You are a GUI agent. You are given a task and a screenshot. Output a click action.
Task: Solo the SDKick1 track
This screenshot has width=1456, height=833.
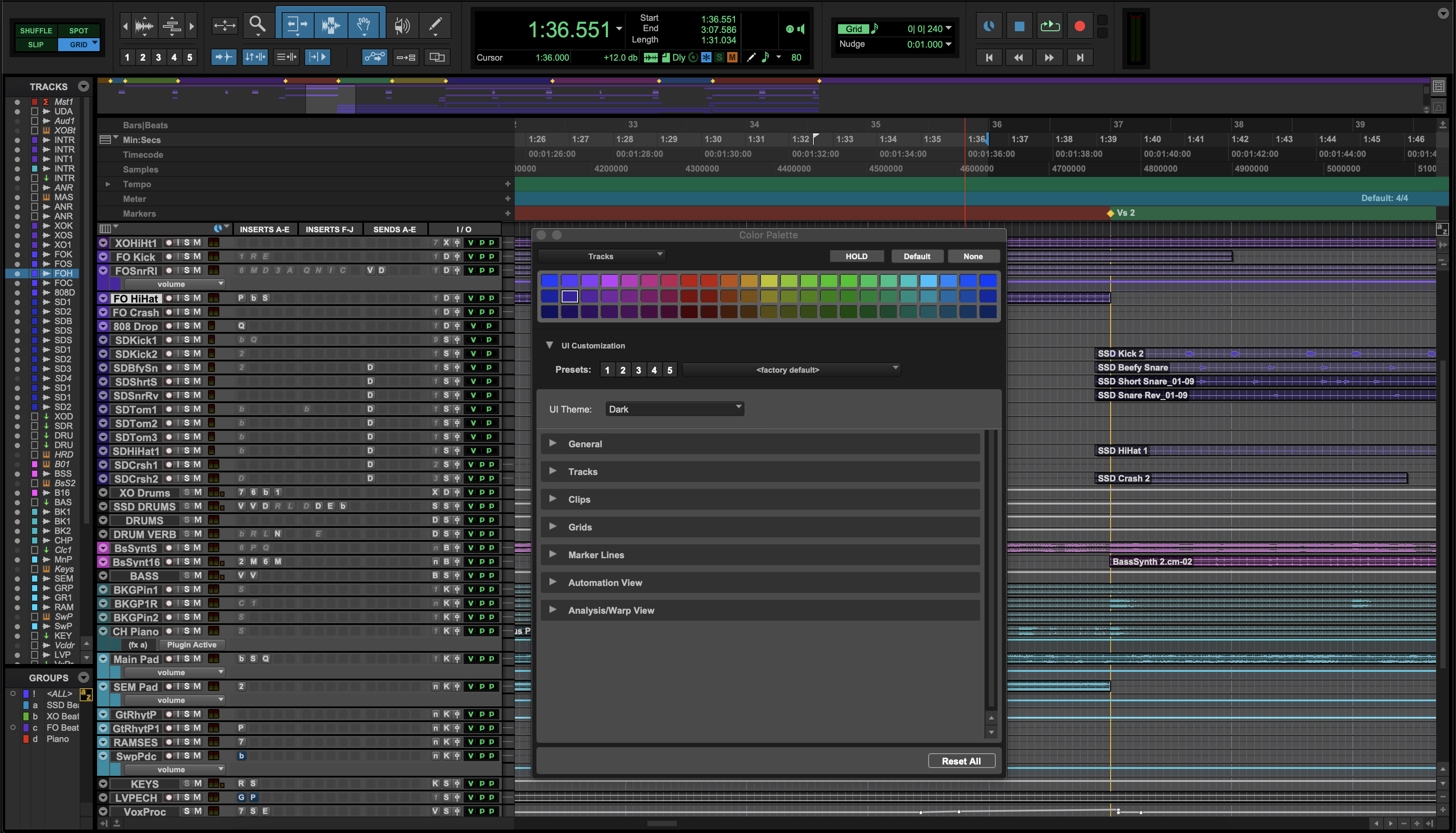coord(187,340)
